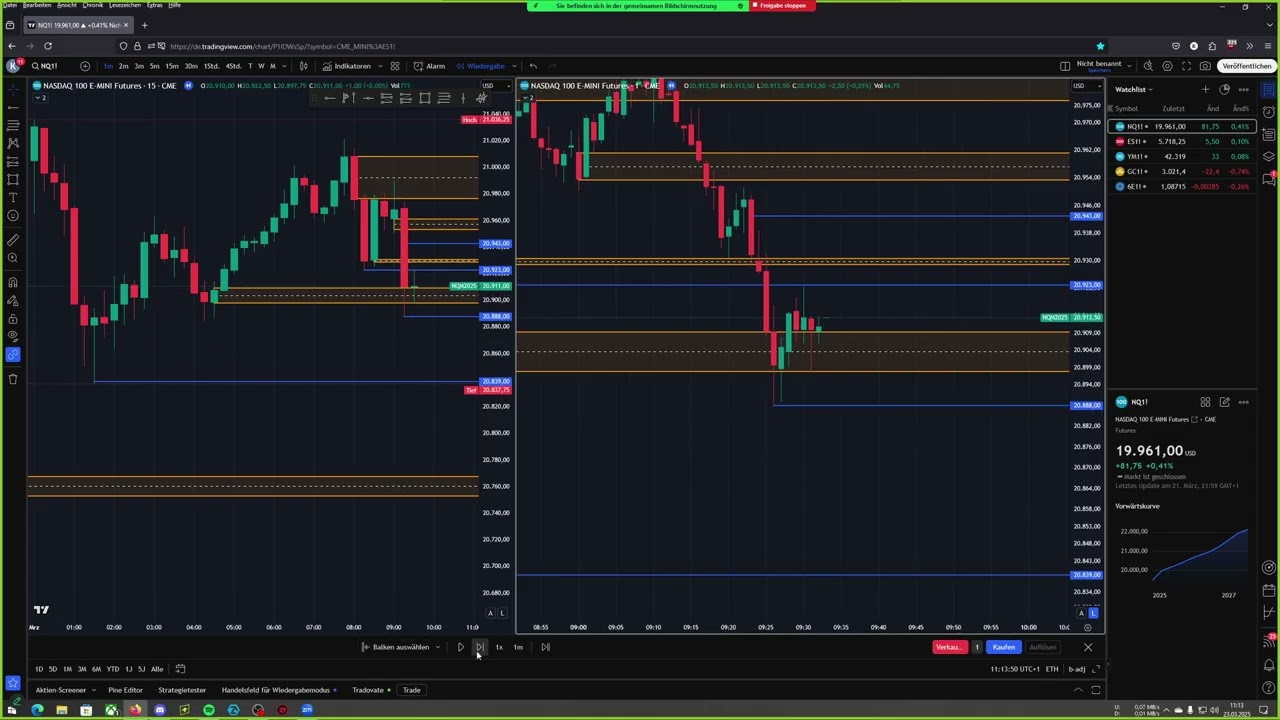The width and height of the screenshot is (1280, 720).
Task: Toggle the Wiedergabe replay mode
Action: click(x=480, y=66)
